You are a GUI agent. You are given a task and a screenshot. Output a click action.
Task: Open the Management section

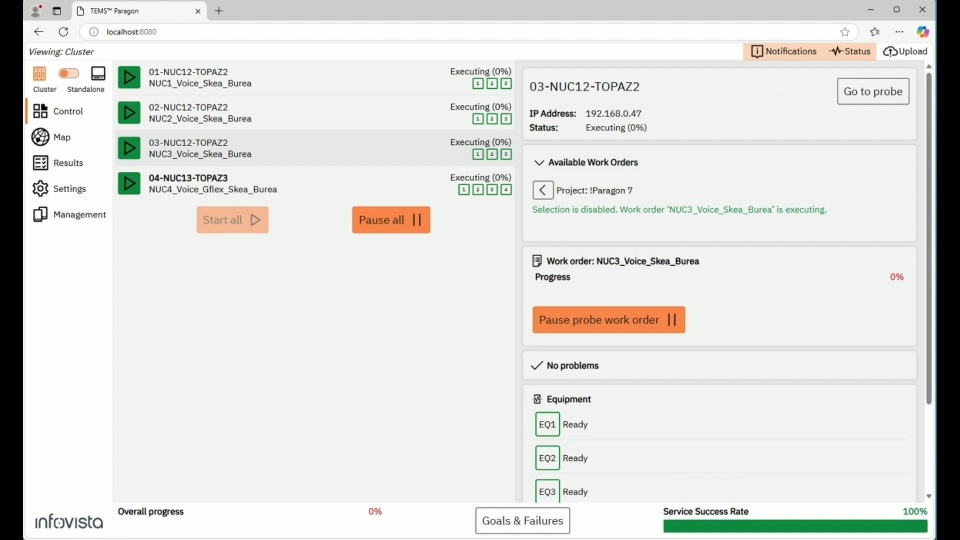[69, 214]
